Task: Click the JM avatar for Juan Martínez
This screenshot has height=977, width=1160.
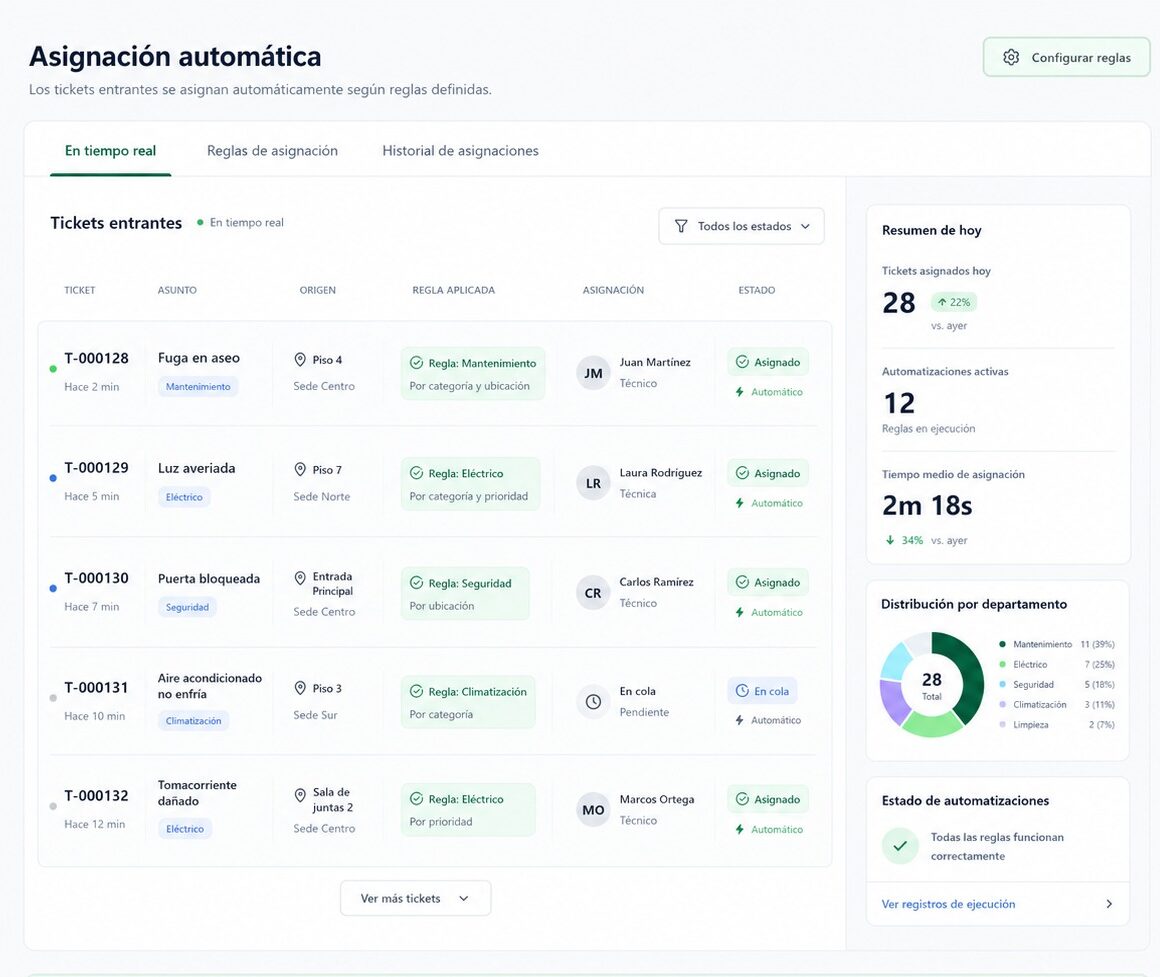Action: pos(593,373)
